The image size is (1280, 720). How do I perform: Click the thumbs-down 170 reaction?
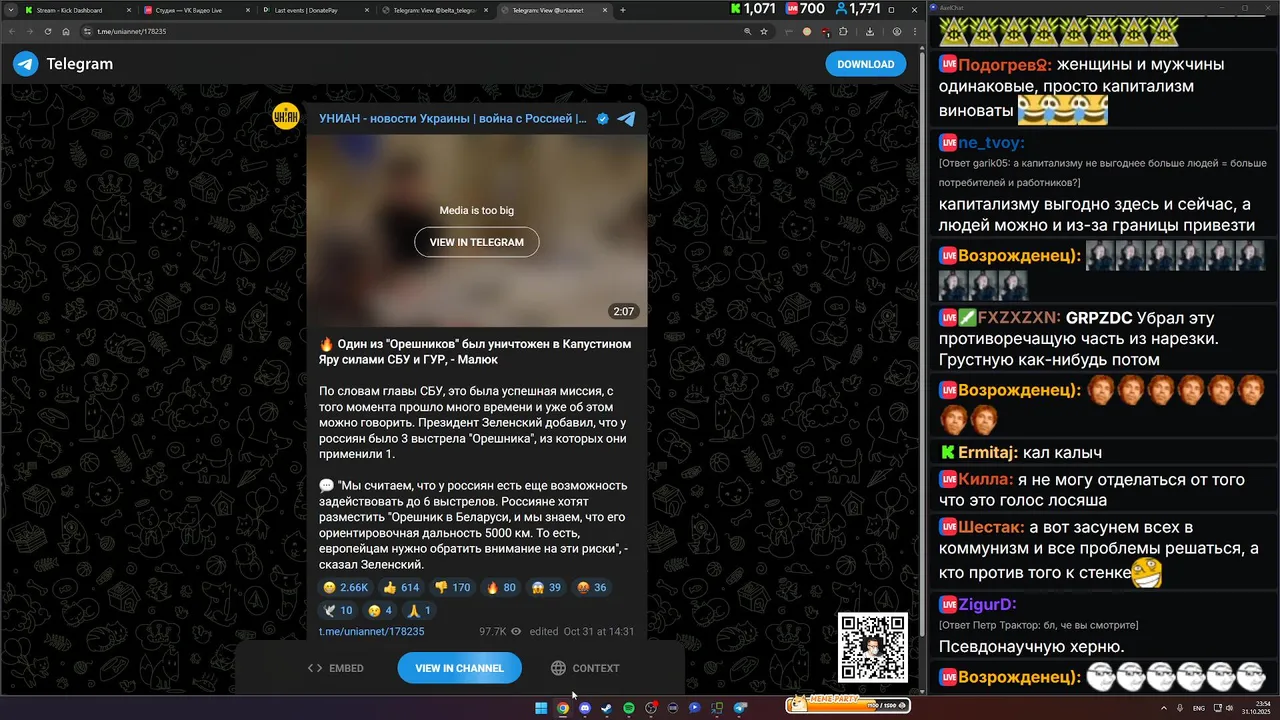pos(453,587)
